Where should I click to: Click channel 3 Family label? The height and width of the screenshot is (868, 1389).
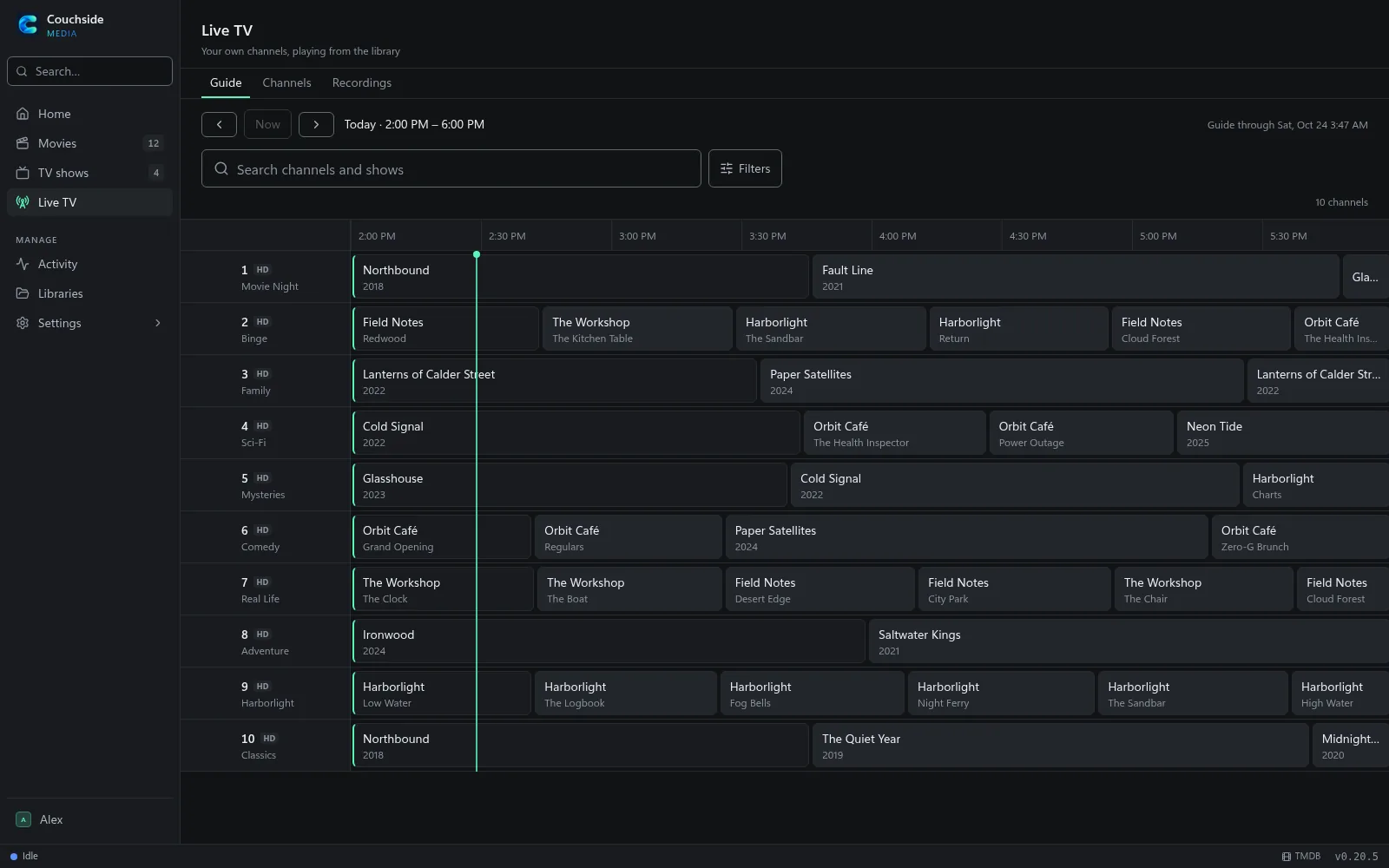tap(265, 381)
